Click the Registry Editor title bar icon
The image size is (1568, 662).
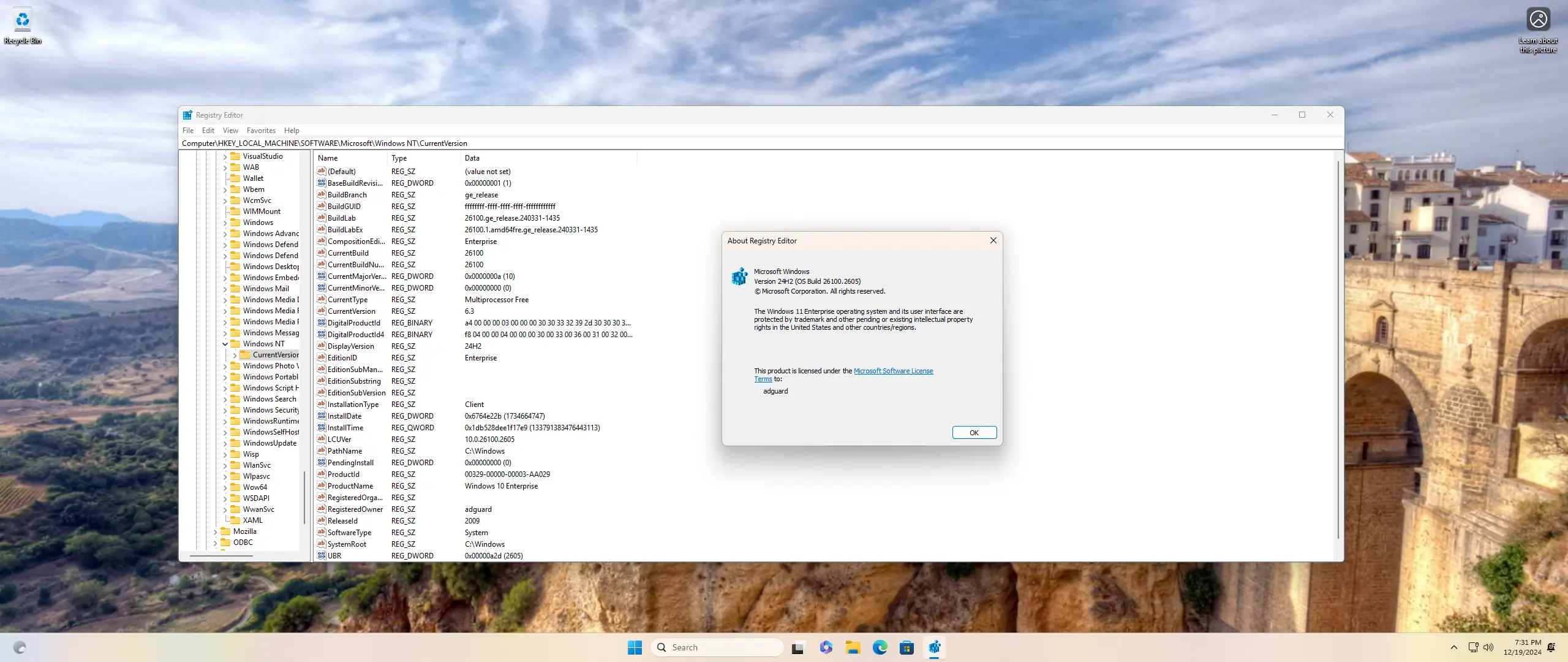click(x=187, y=115)
